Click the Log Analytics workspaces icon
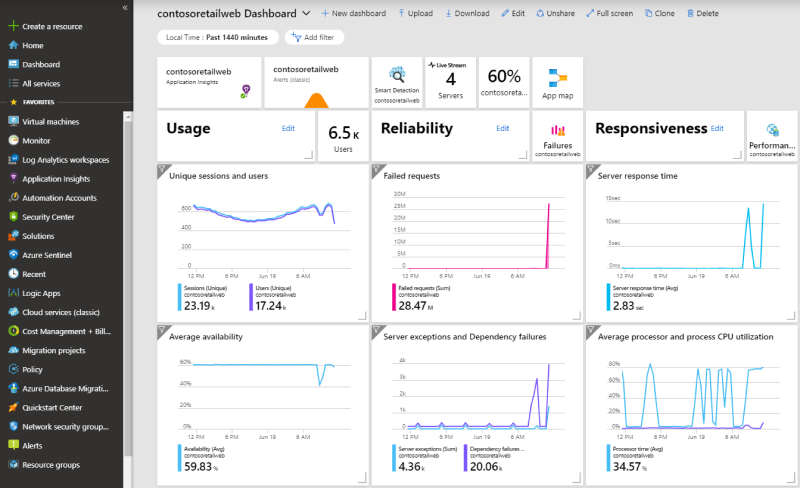 [x=13, y=160]
